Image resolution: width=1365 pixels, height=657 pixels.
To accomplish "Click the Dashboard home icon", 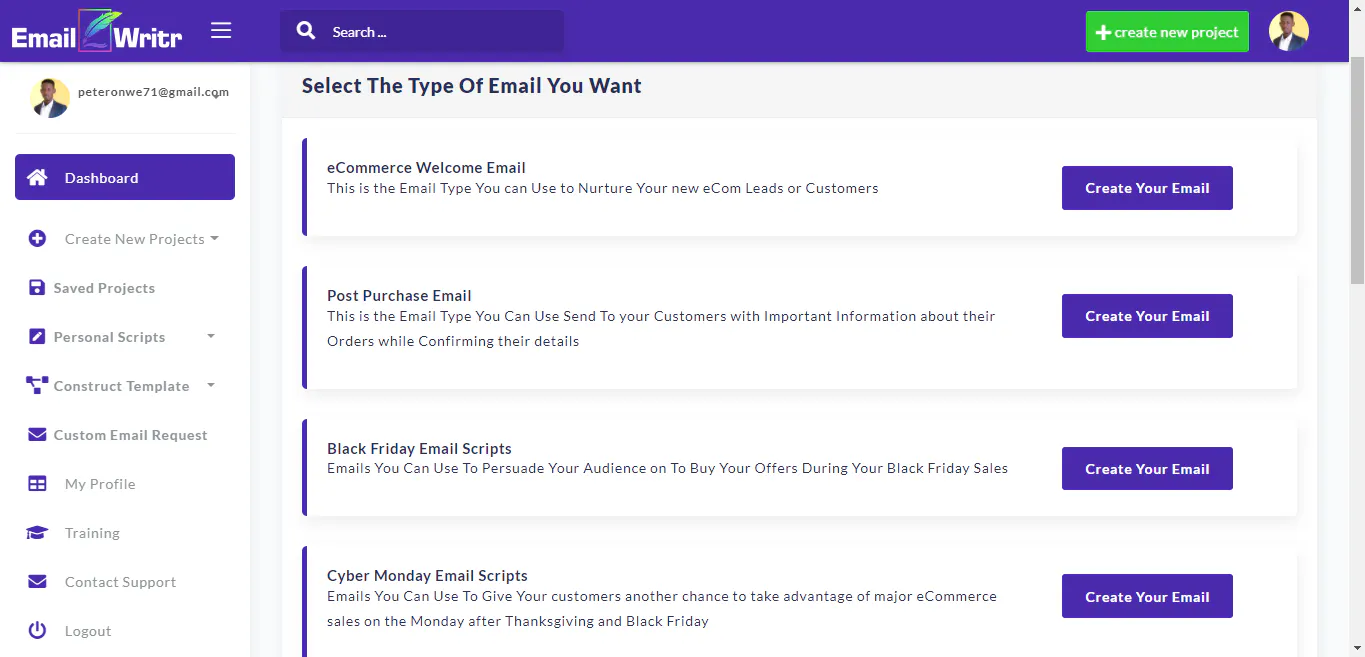I will [x=37, y=177].
